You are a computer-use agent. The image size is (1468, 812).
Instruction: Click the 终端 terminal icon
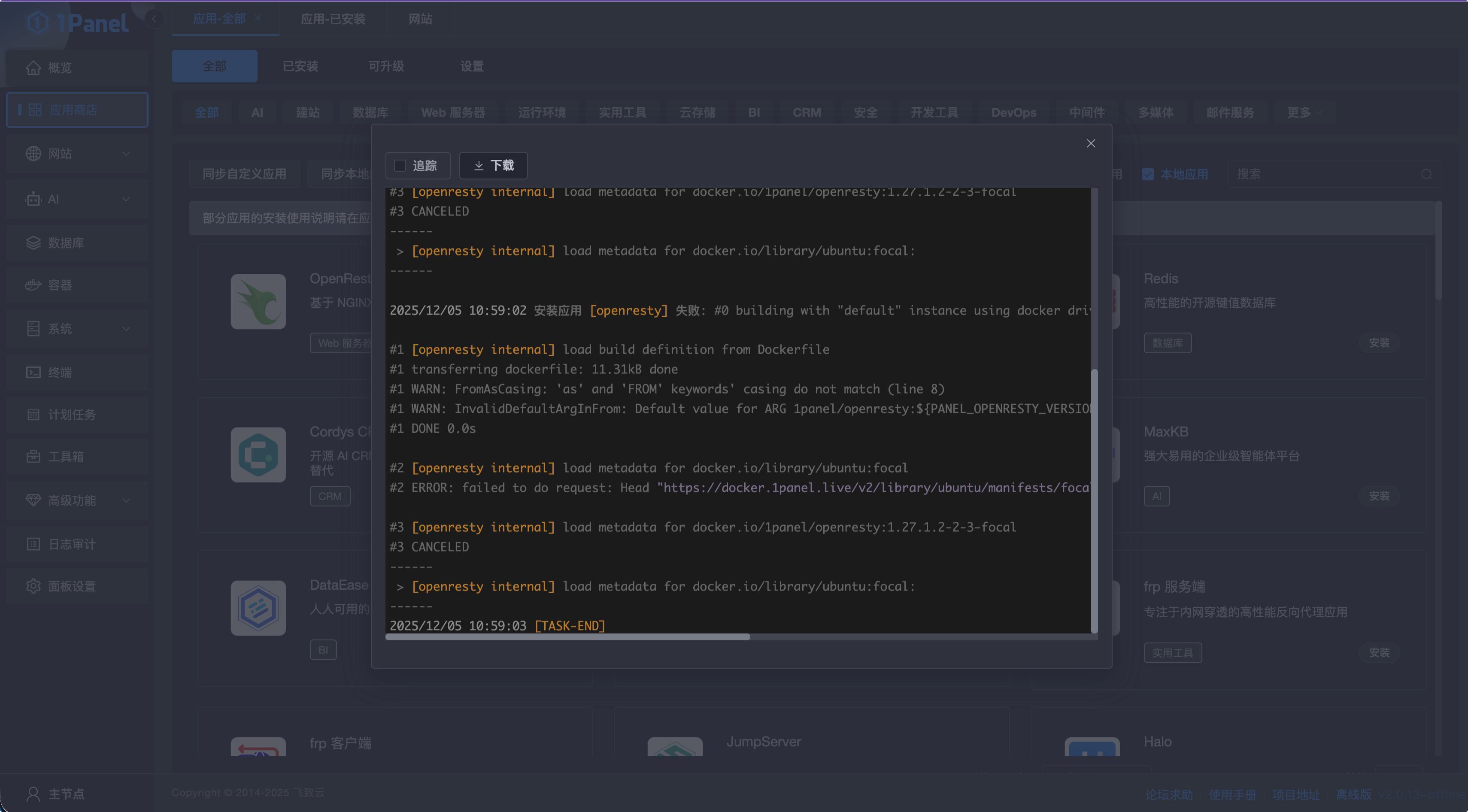(33, 373)
